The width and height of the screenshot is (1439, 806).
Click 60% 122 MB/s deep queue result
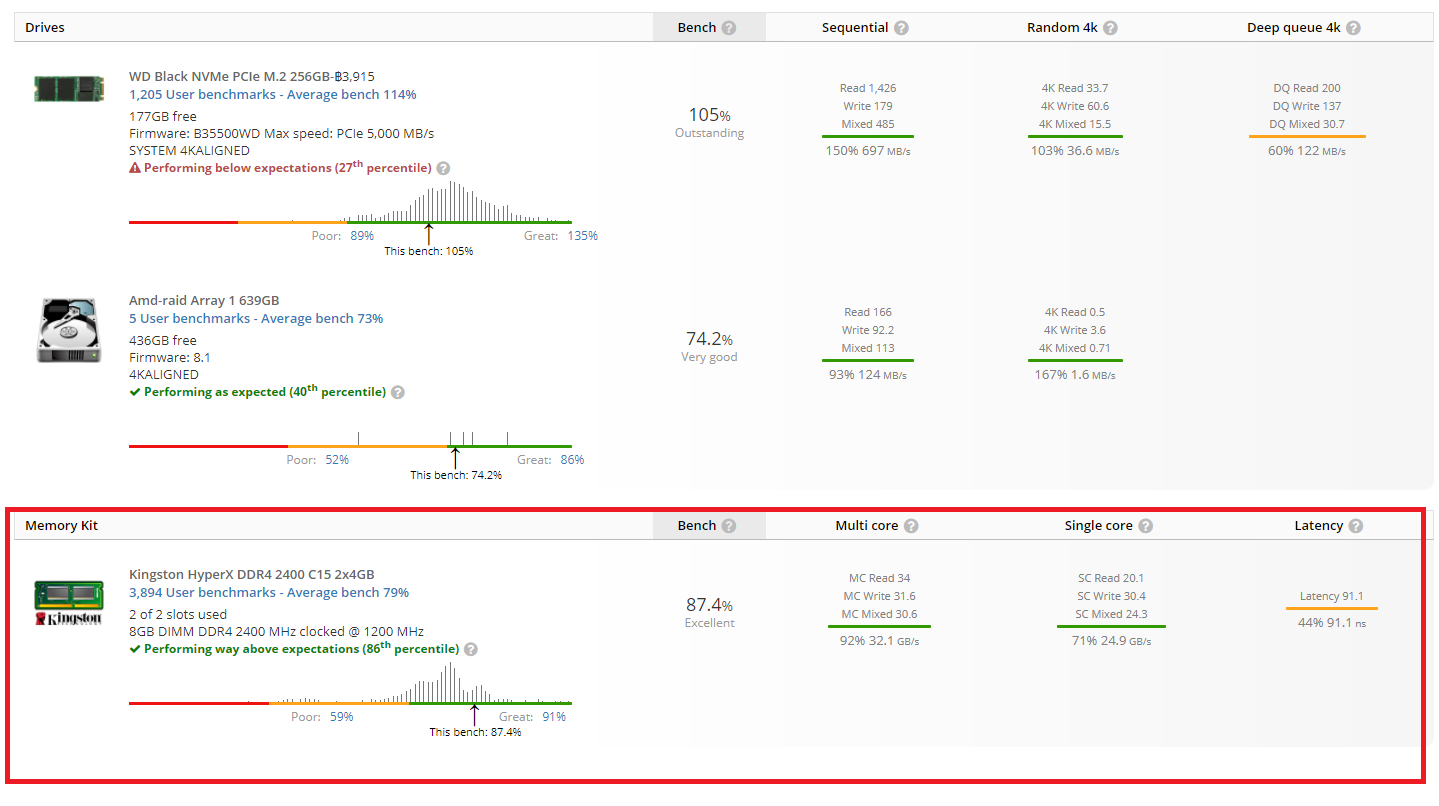point(1307,151)
